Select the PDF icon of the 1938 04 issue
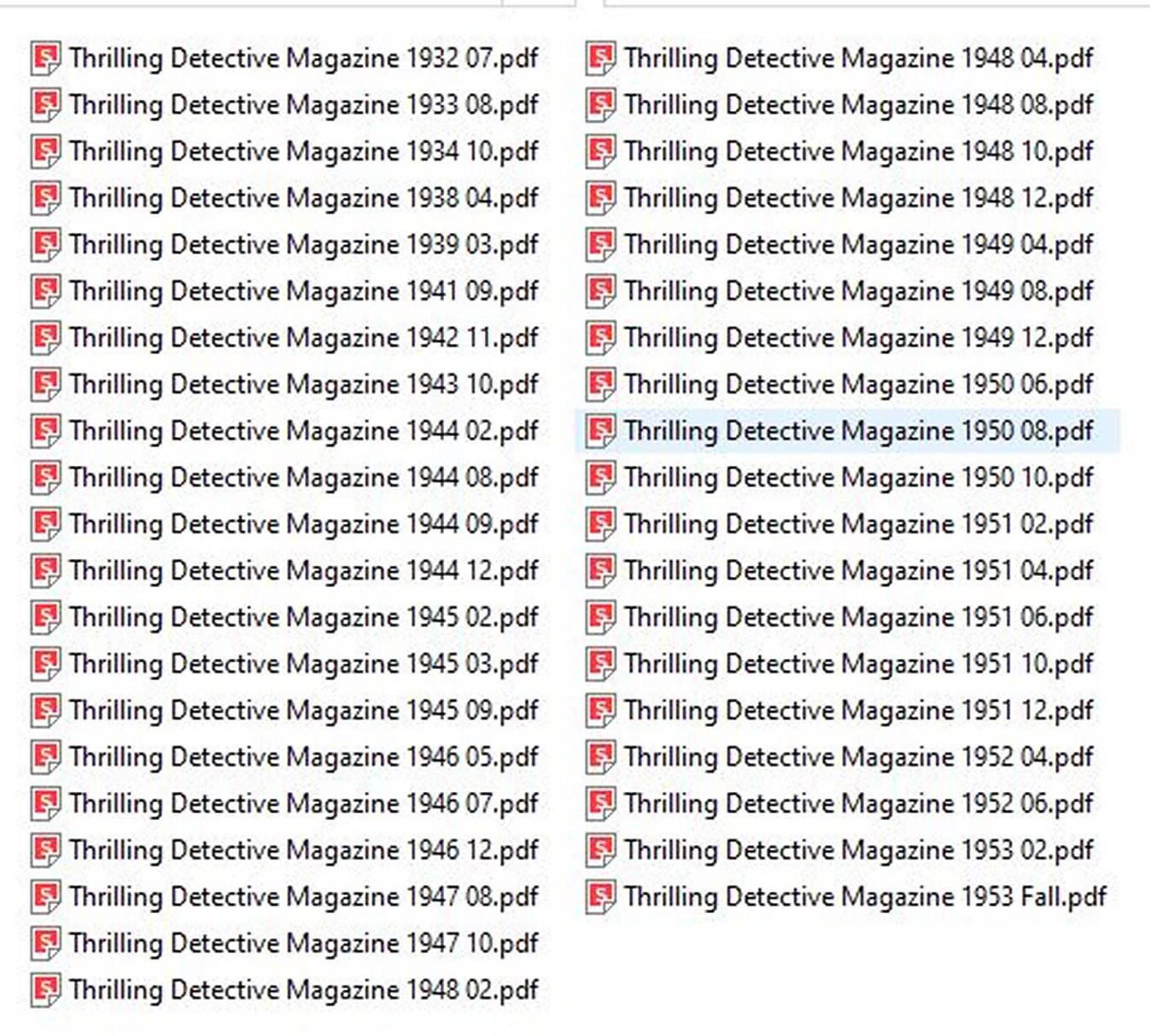Screen dimensions: 1150x1036 click(x=45, y=199)
